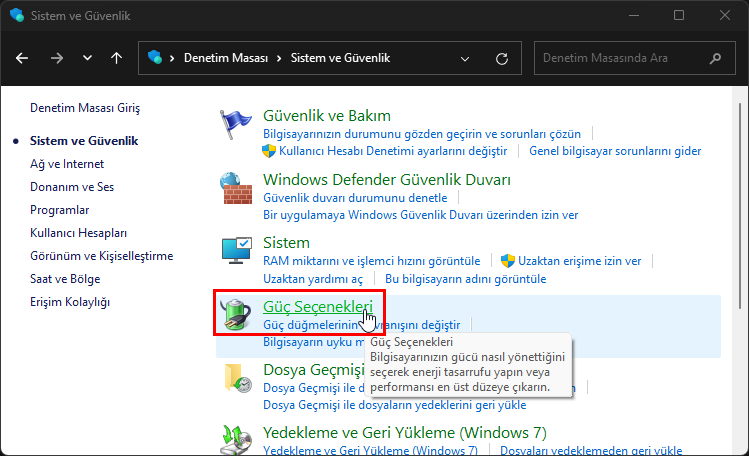
Task: Click the Güç Seçenekleri battery icon
Action: [x=235, y=314]
